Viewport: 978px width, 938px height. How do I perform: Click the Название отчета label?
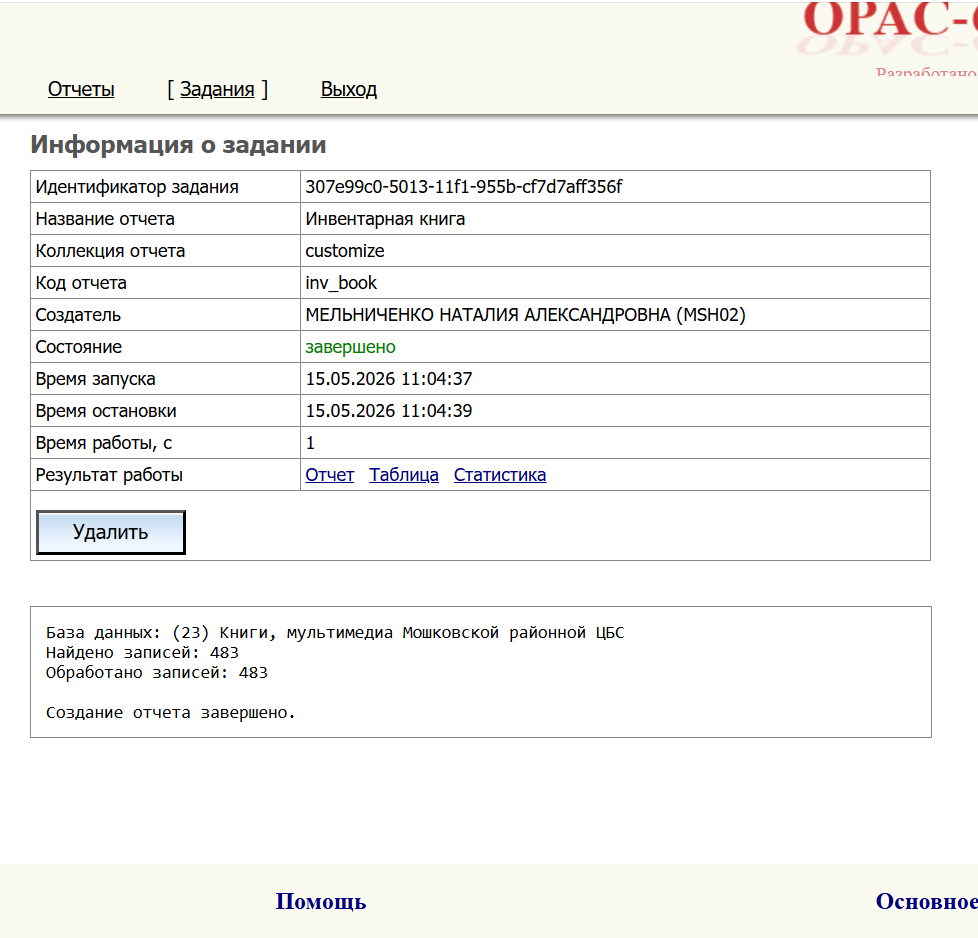(105, 219)
